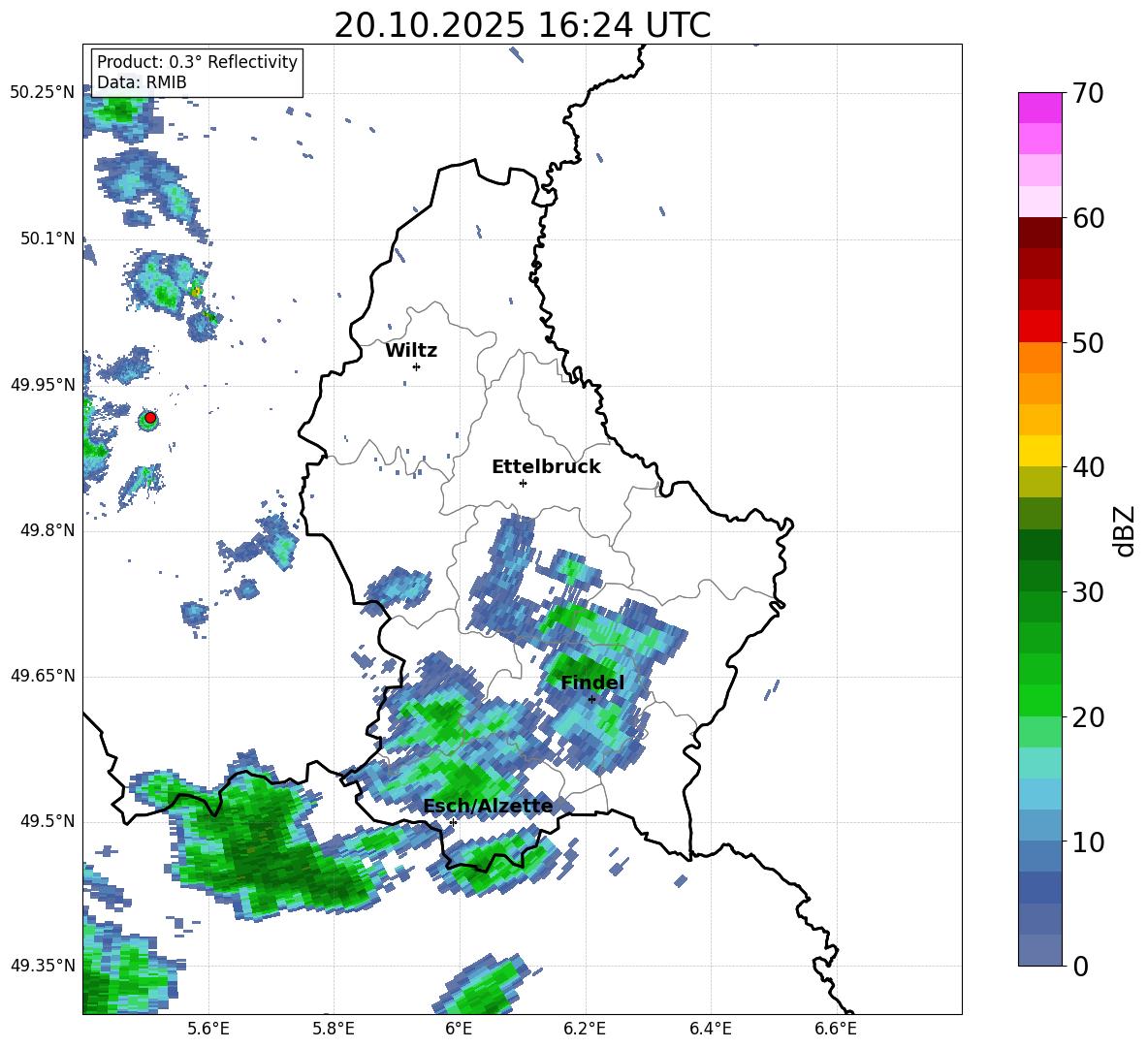Click the 6.6°E longitude tick label
Screen dimensions: 1148x1048
pyautogui.click(x=836, y=1030)
